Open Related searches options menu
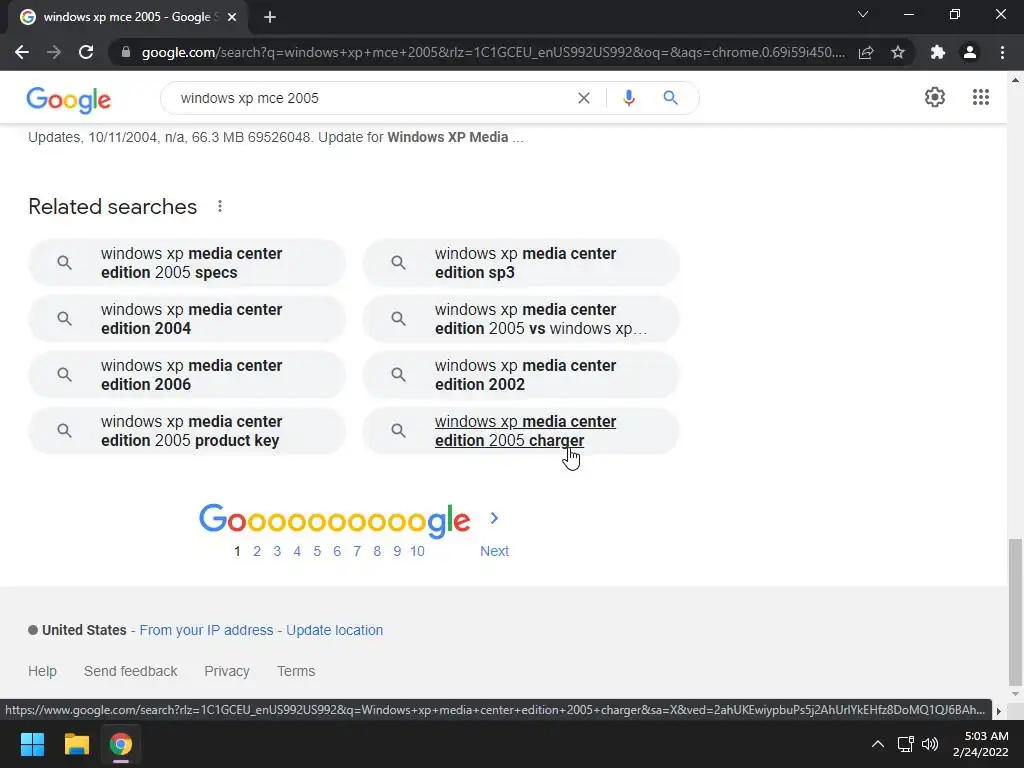The image size is (1024, 768). point(220,206)
